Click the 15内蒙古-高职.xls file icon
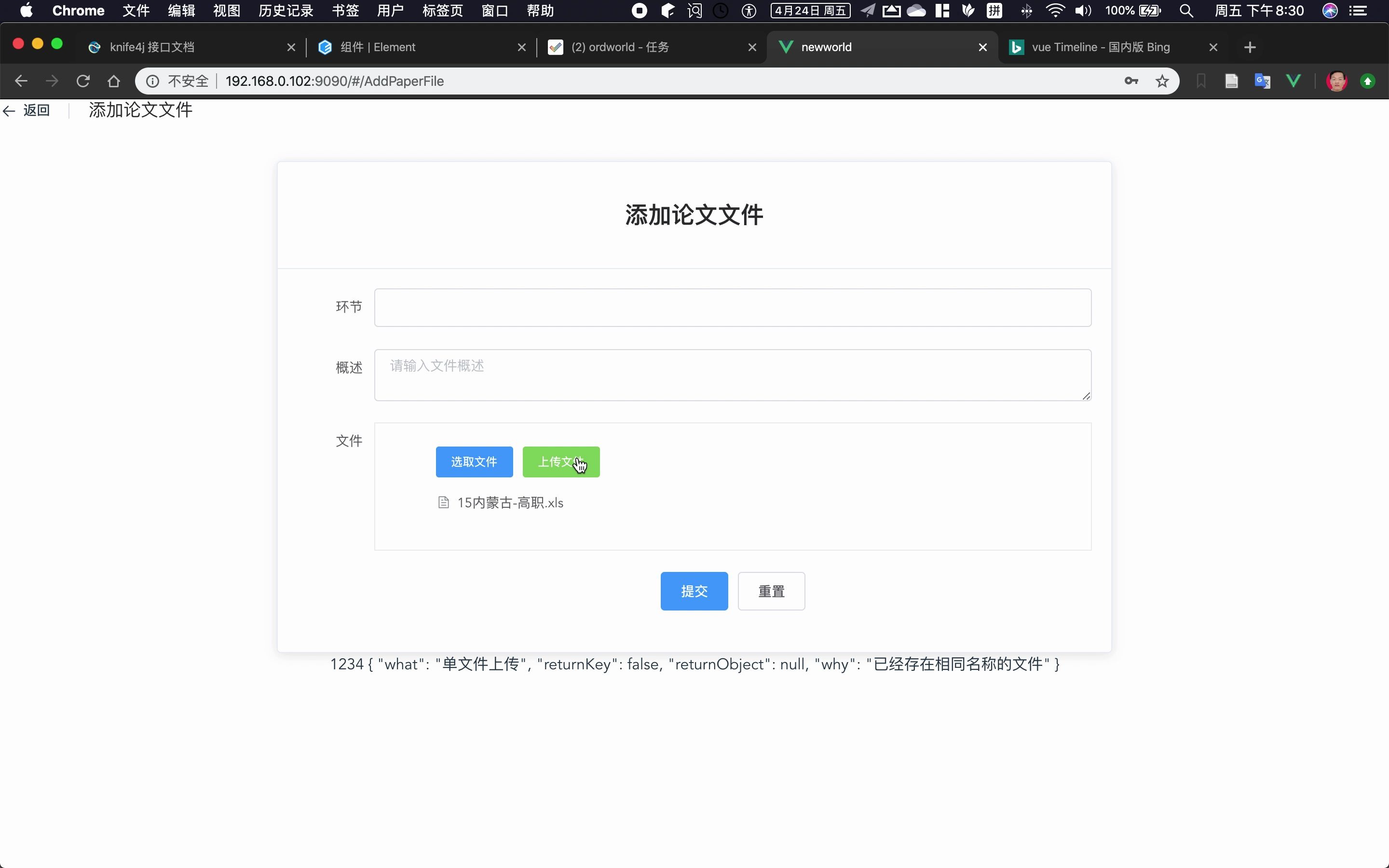1389x868 pixels. pyautogui.click(x=444, y=502)
